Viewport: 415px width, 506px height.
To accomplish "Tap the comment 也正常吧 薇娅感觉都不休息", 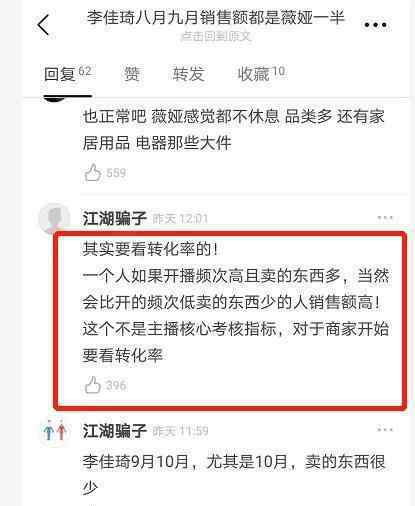I will [234, 130].
